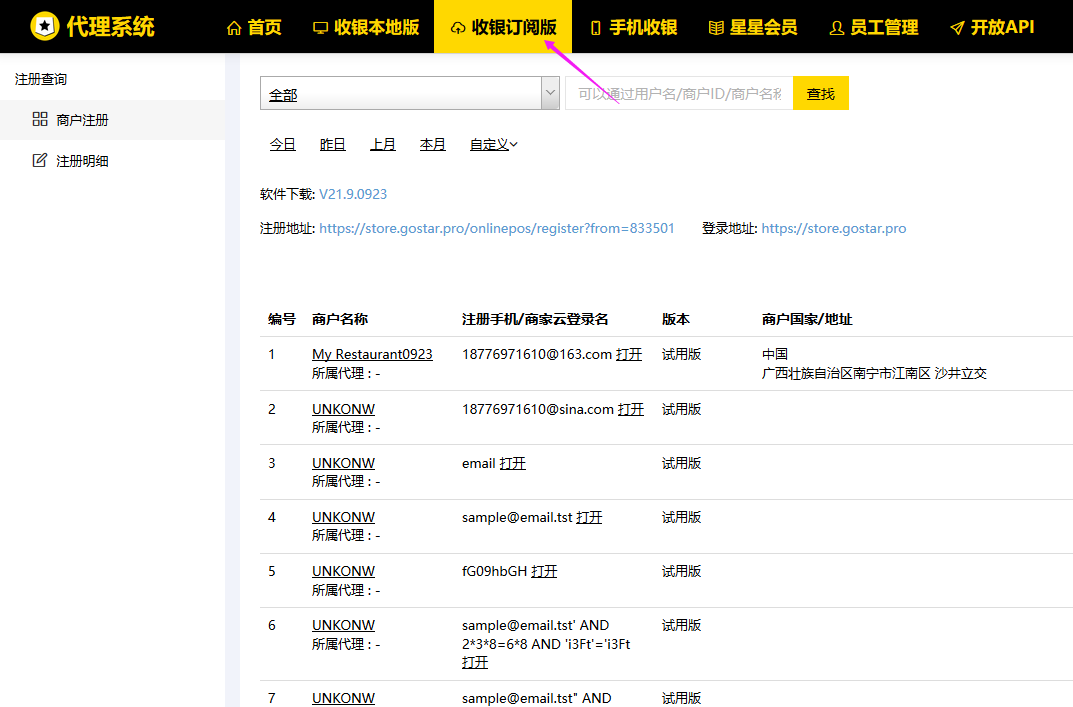Click 打开 next to sample@email.tst in row 4

pyautogui.click(x=589, y=517)
